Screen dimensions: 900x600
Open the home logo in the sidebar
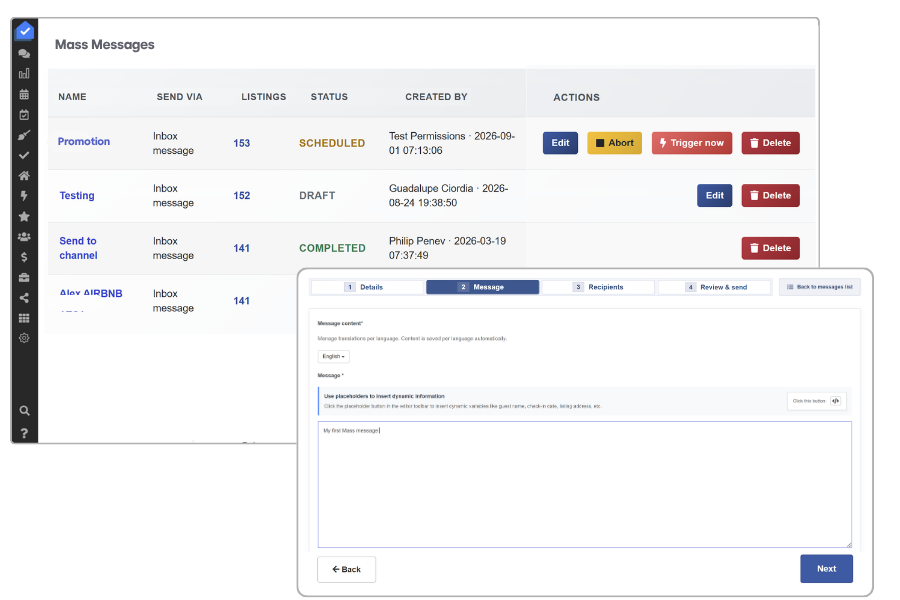25,31
